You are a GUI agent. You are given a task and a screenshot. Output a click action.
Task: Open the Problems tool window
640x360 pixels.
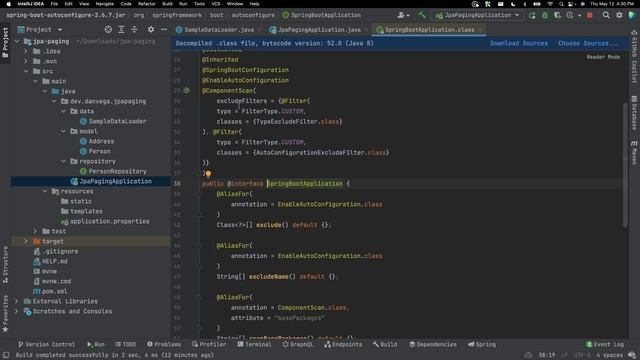click(164, 344)
